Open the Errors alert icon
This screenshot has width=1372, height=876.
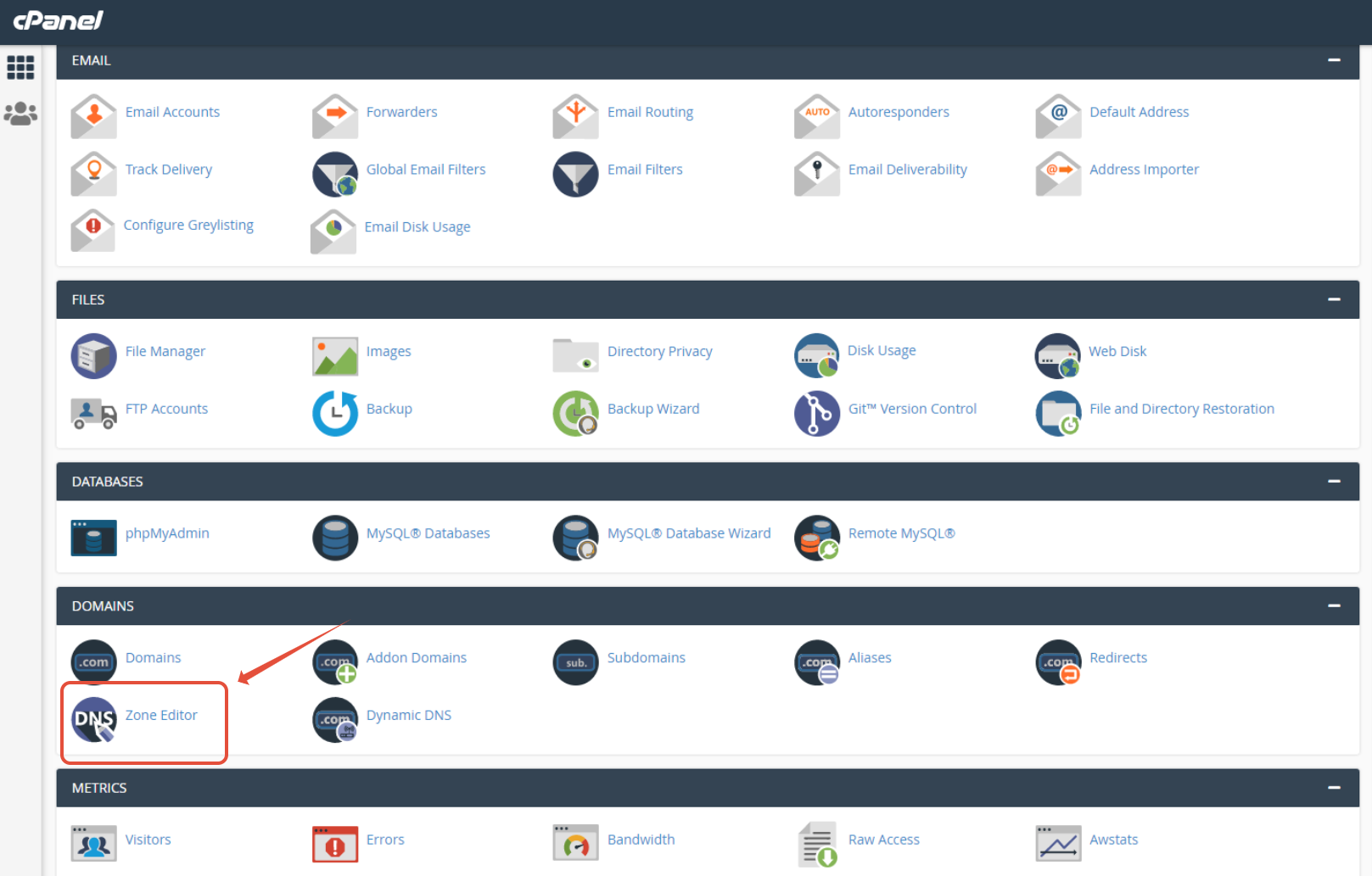point(335,844)
